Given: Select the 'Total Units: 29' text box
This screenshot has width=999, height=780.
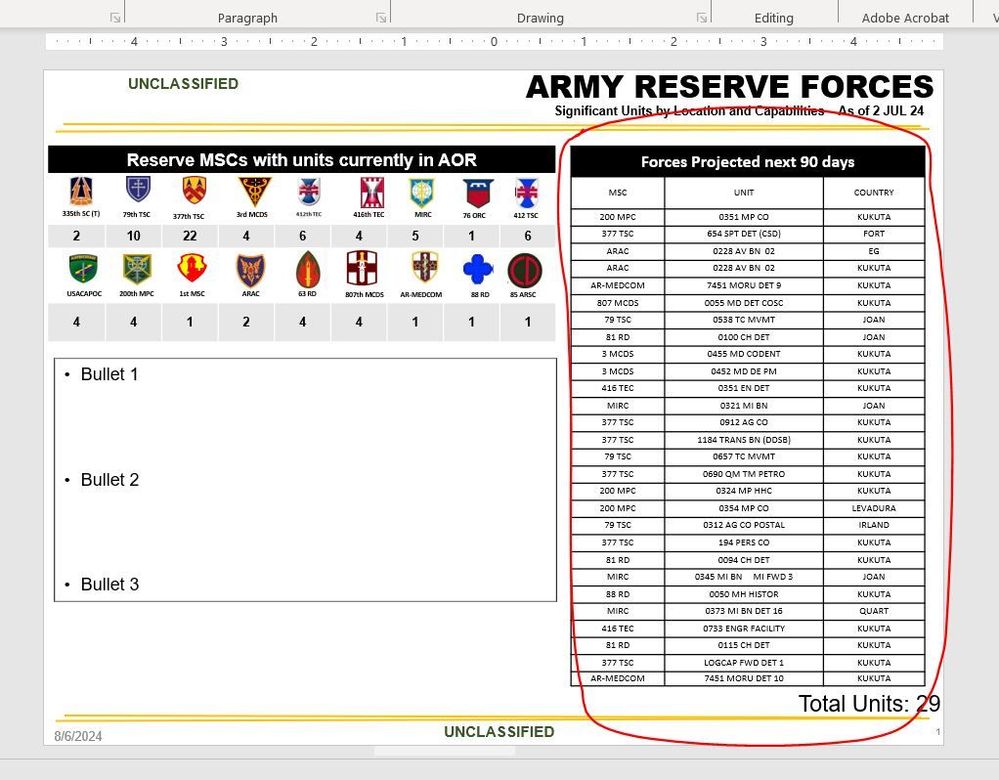Looking at the screenshot, I should pyautogui.click(x=869, y=704).
